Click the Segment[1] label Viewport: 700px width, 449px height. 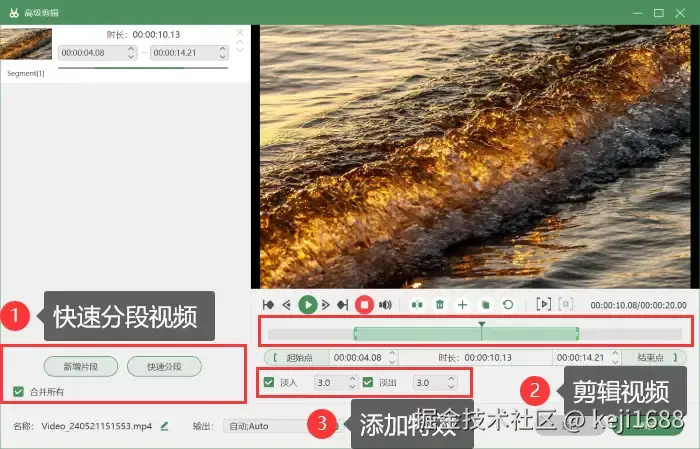[26, 73]
